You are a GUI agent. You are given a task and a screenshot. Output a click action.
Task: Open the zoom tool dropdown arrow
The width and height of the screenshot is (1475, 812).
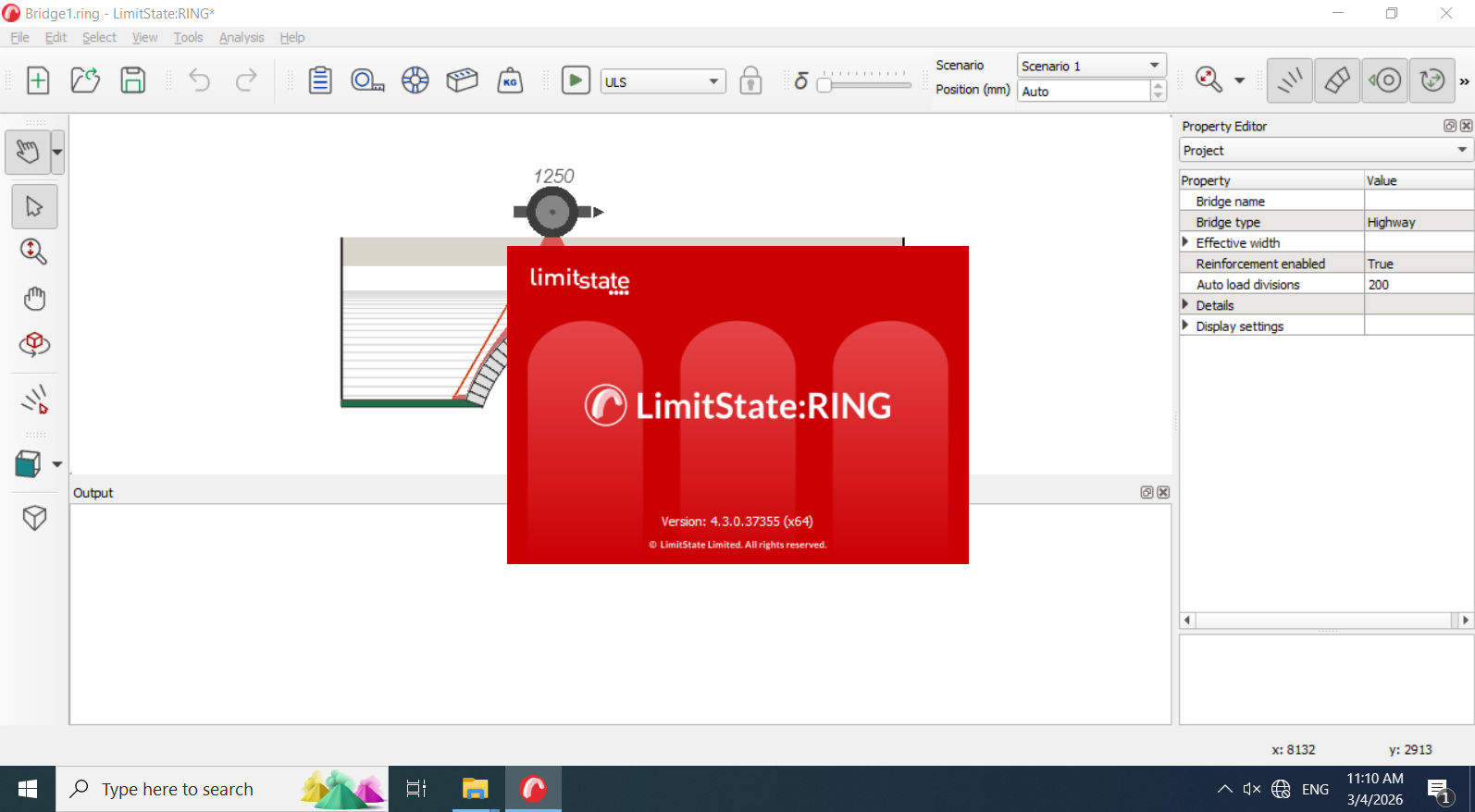pyautogui.click(x=1240, y=80)
